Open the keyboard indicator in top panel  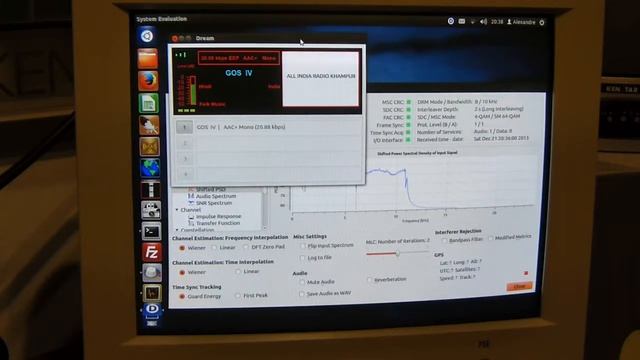coord(462,21)
